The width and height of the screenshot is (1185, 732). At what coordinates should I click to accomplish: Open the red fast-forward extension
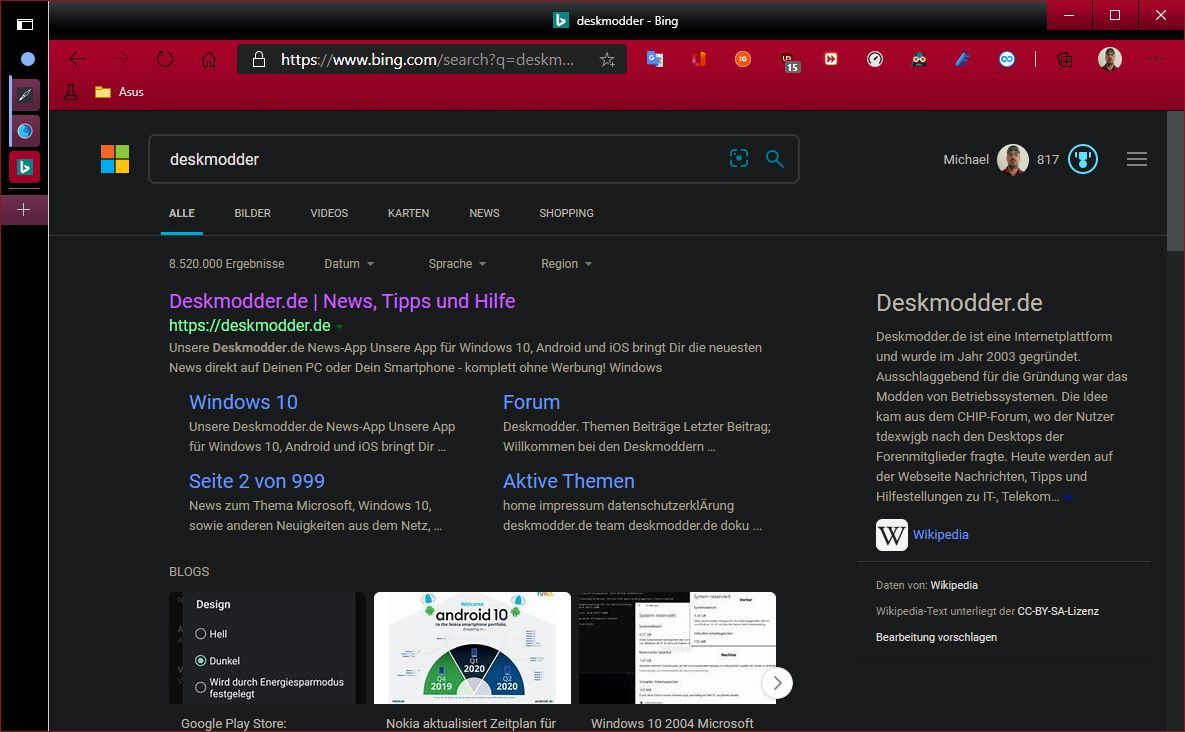click(x=831, y=59)
